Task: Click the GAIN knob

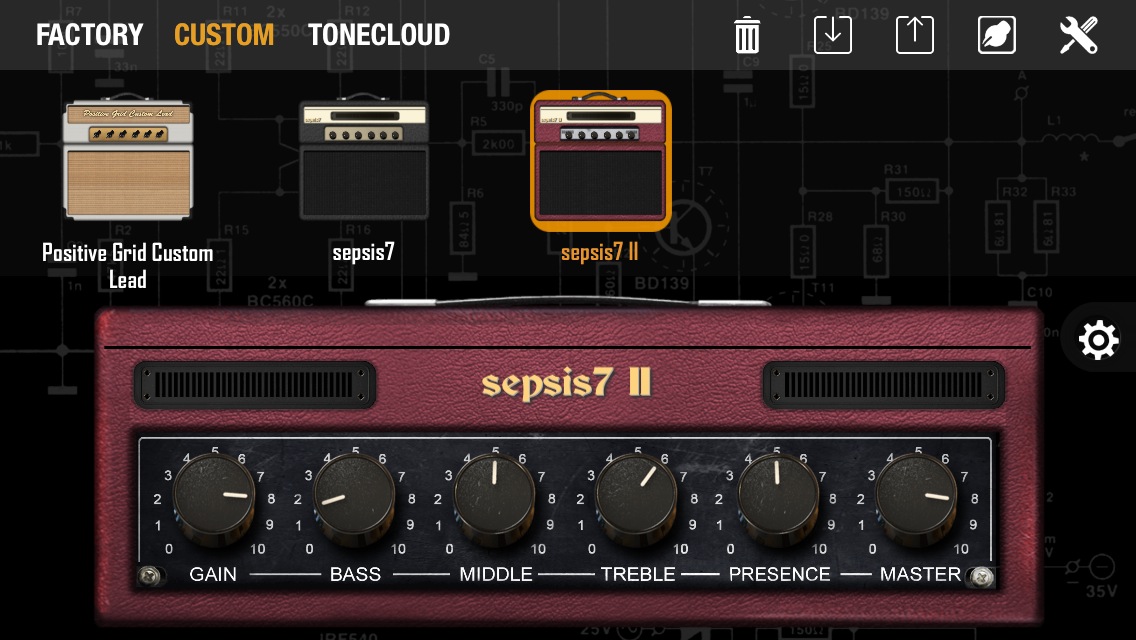Action: click(214, 500)
